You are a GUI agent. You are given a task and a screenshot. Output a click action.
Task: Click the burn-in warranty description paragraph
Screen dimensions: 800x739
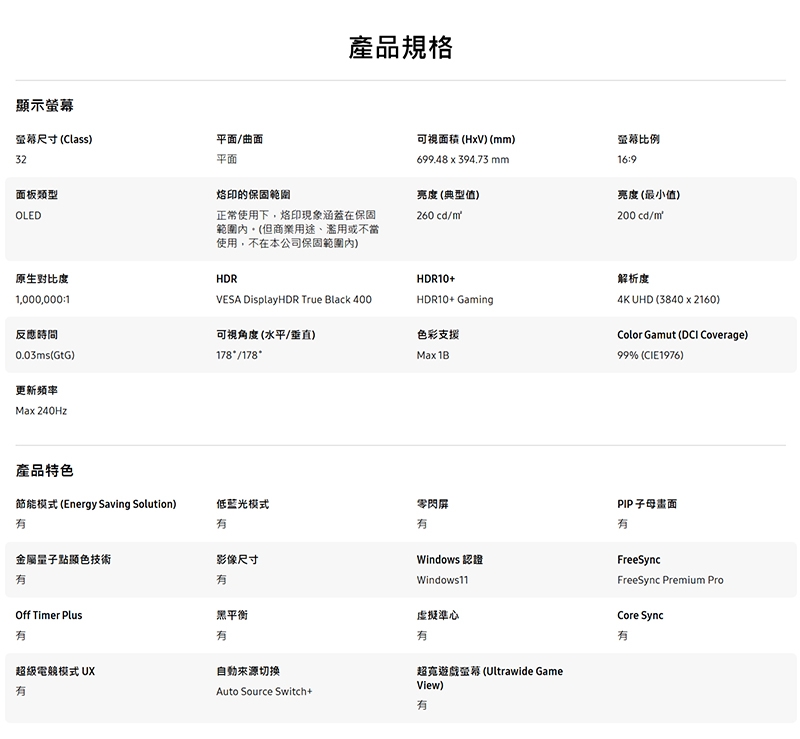click(x=296, y=229)
